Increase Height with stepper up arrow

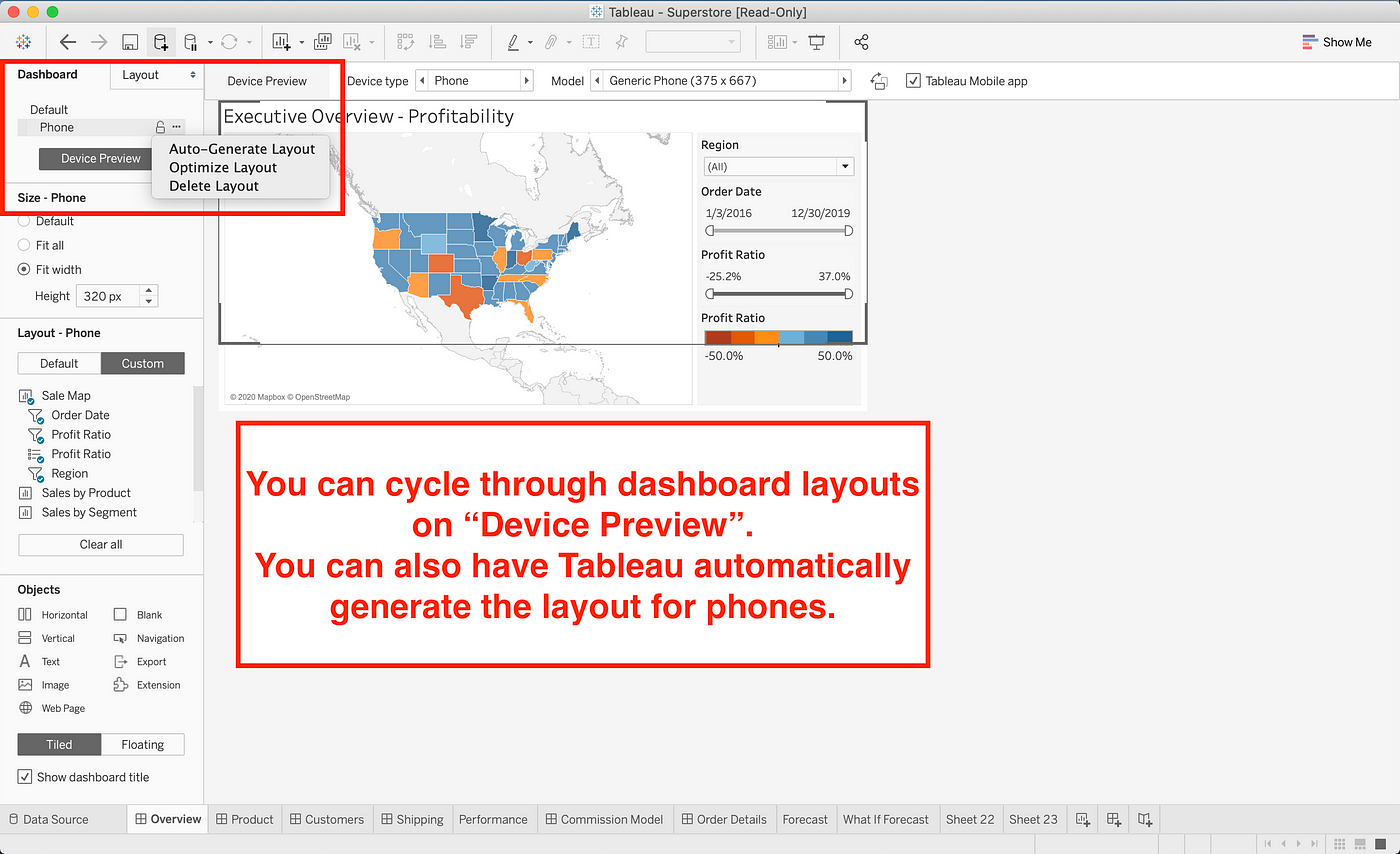pyautogui.click(x=150, y=291)
